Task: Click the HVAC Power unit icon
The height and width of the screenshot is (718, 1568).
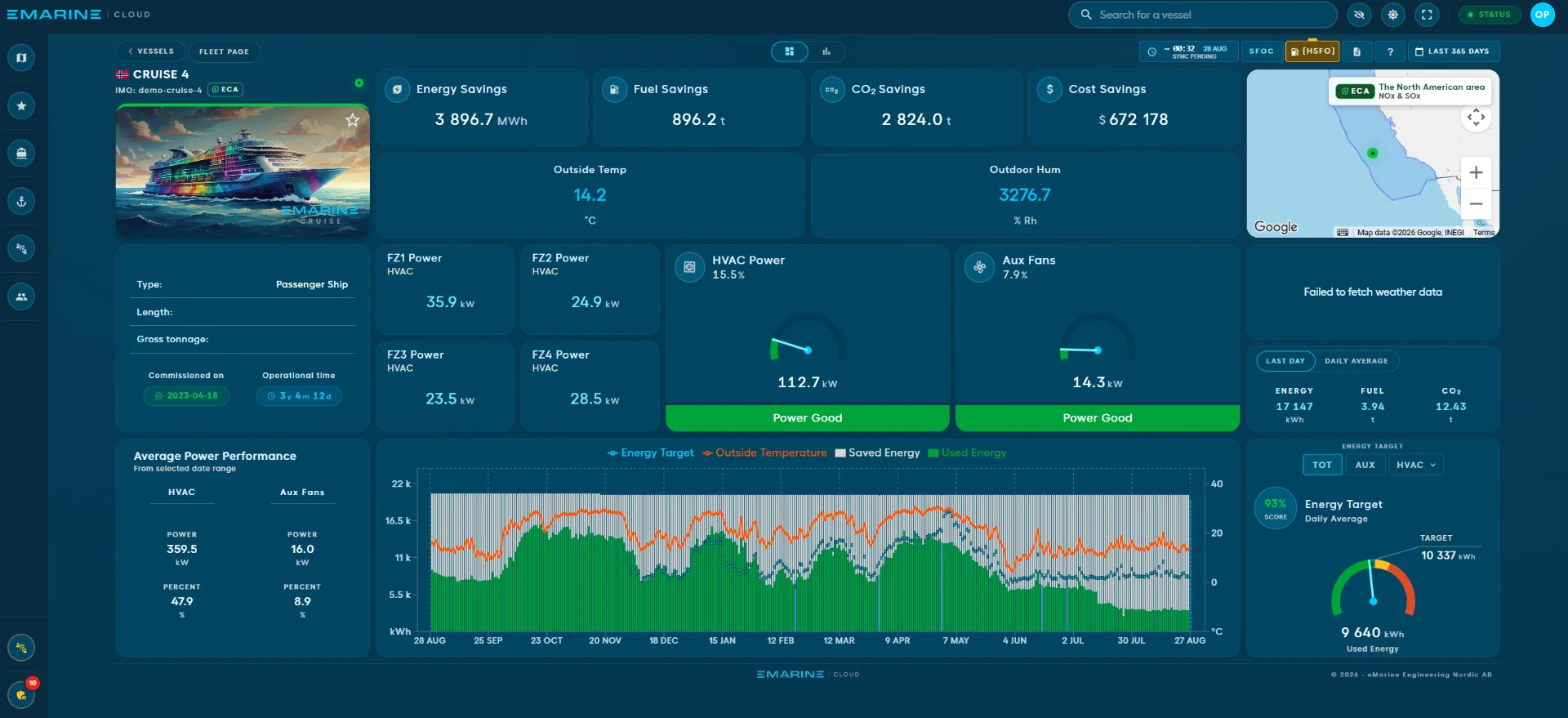Action: click(690, 267)
